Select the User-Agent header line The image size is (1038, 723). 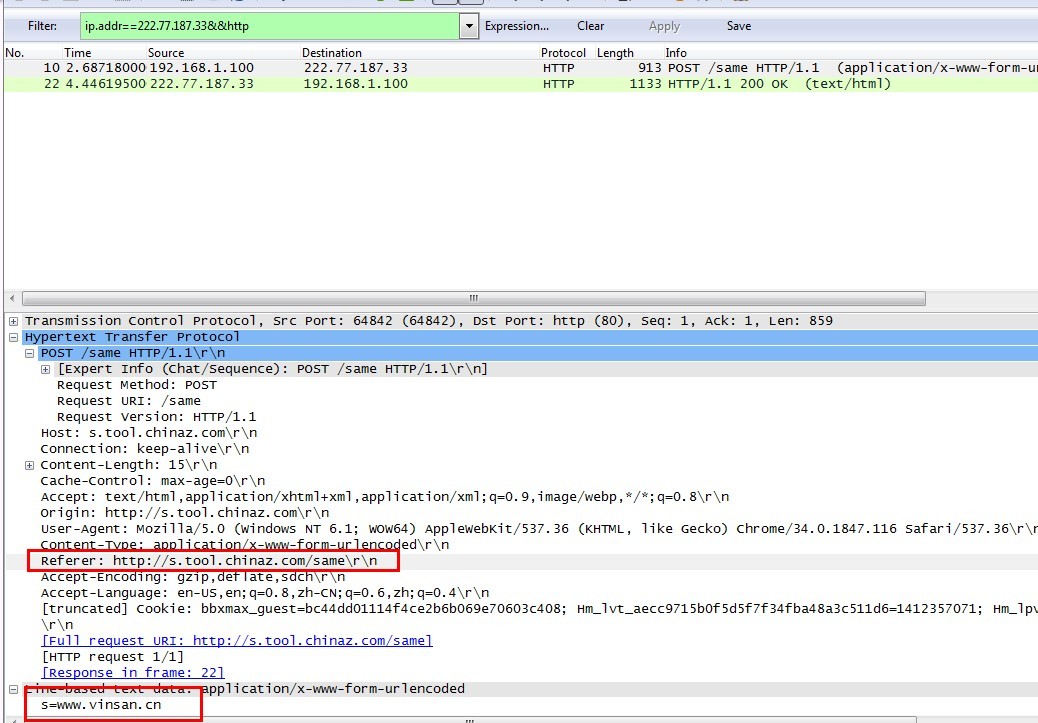tap(539, 529)
